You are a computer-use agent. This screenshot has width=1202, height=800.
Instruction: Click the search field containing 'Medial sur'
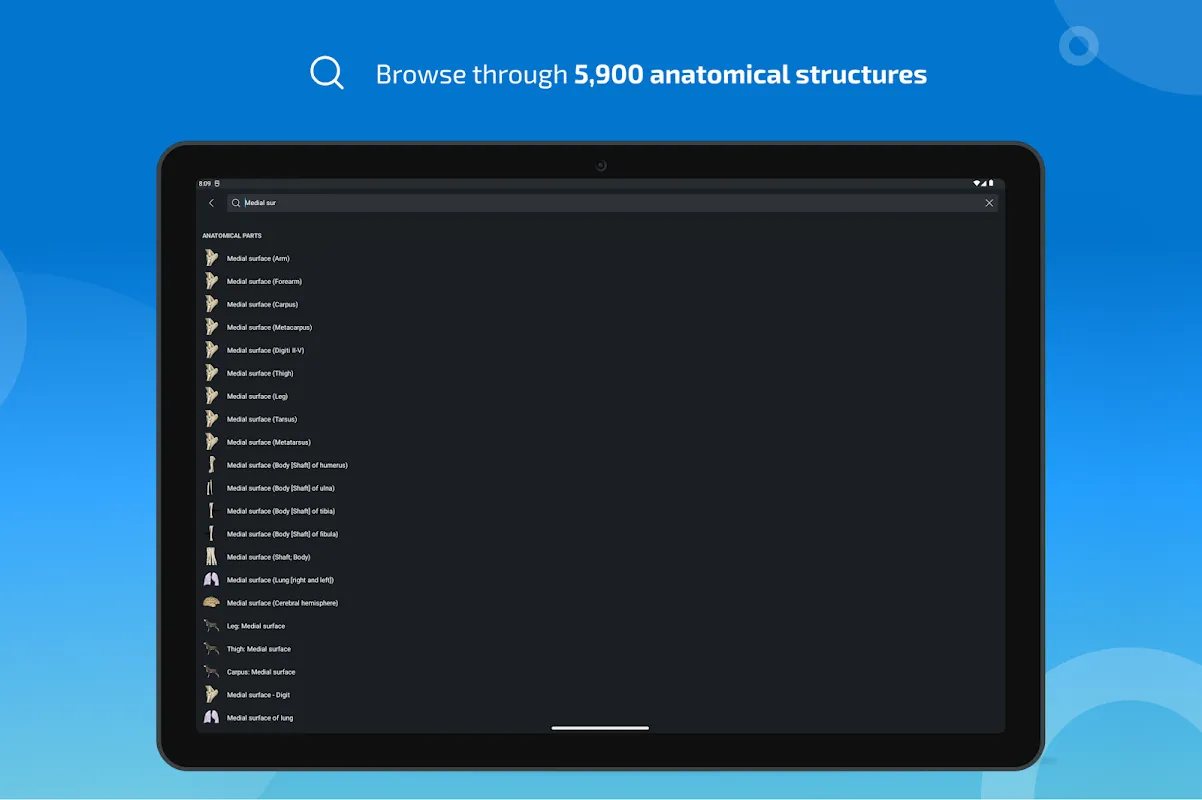pyautogui.click(x=600, y=203)
